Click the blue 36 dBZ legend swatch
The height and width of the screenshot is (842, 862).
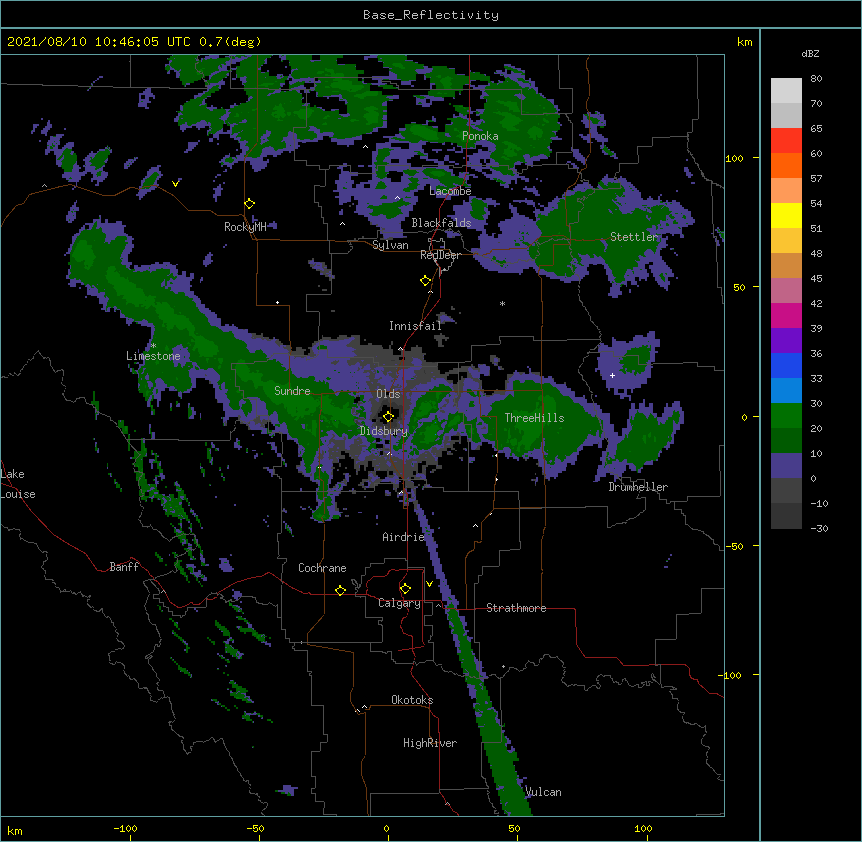tap(786, 365)
